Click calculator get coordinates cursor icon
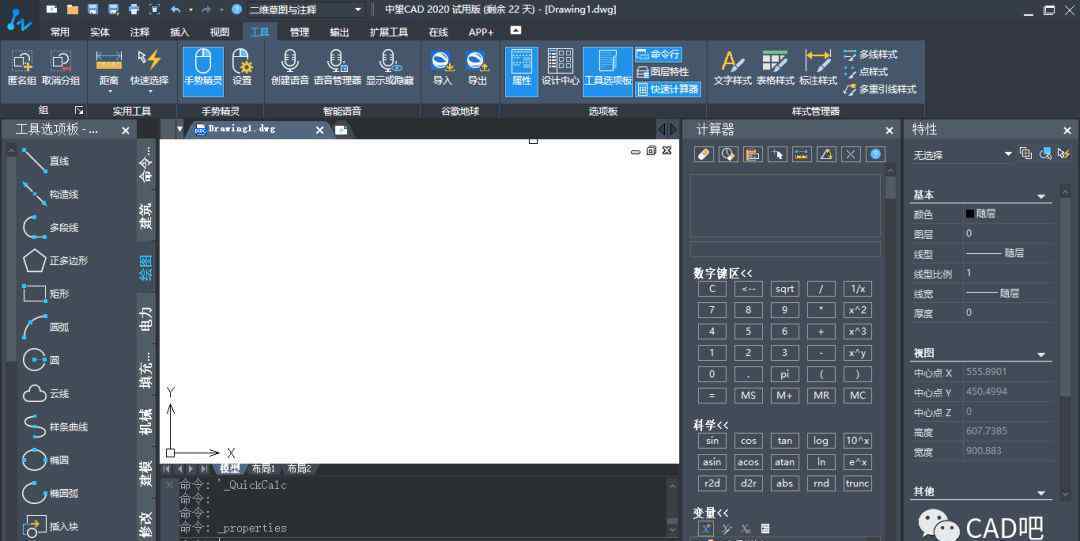 [777, 154]
